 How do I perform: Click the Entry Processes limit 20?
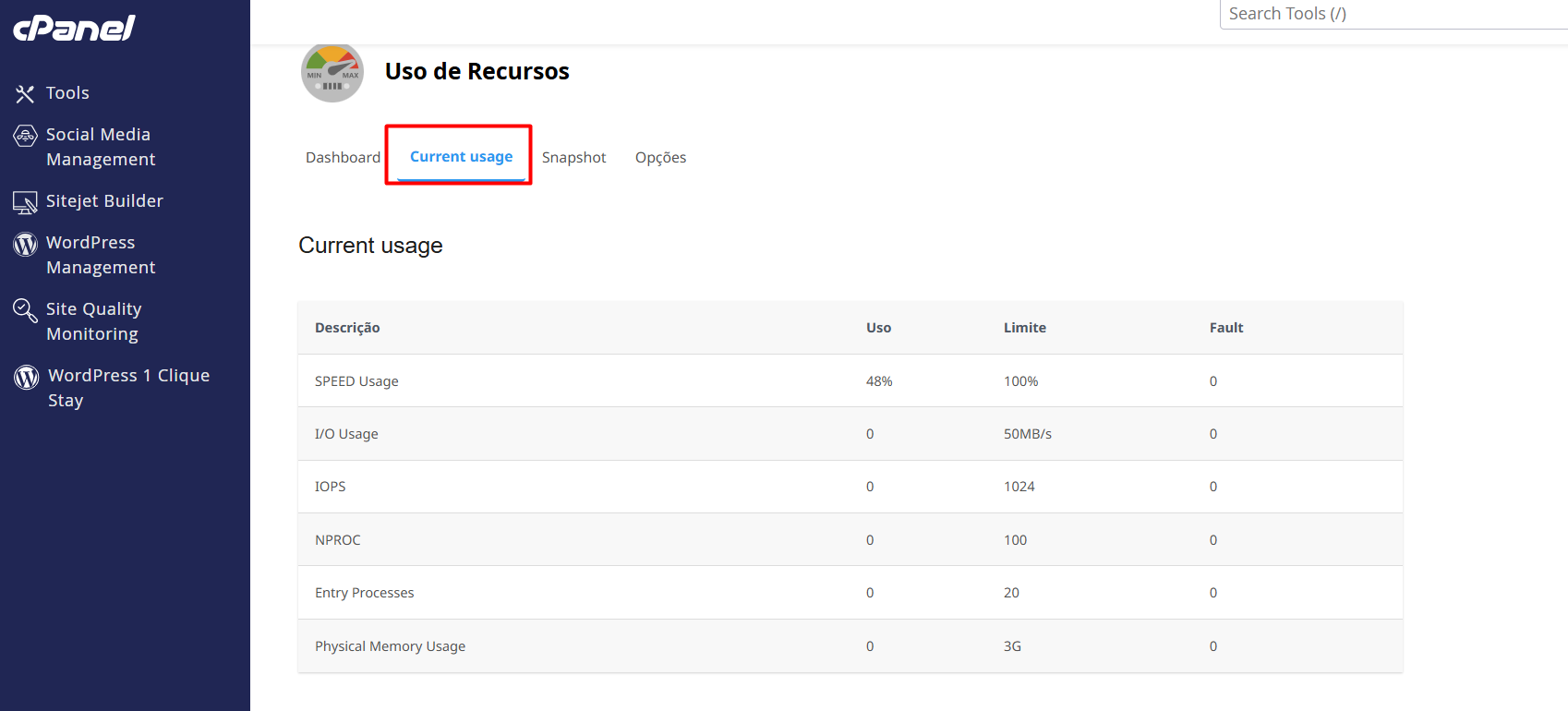[1012, 593]
